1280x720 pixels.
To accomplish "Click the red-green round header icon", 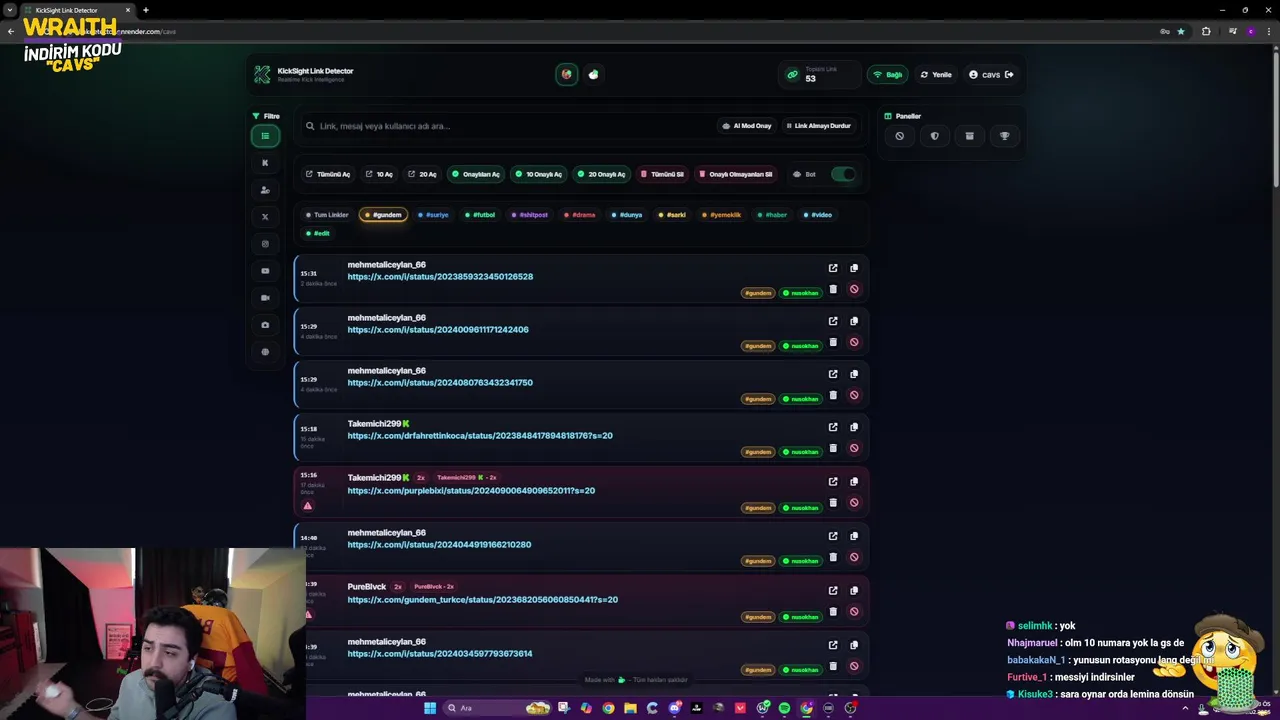I will pyautogui.click(x=567, y=74).
